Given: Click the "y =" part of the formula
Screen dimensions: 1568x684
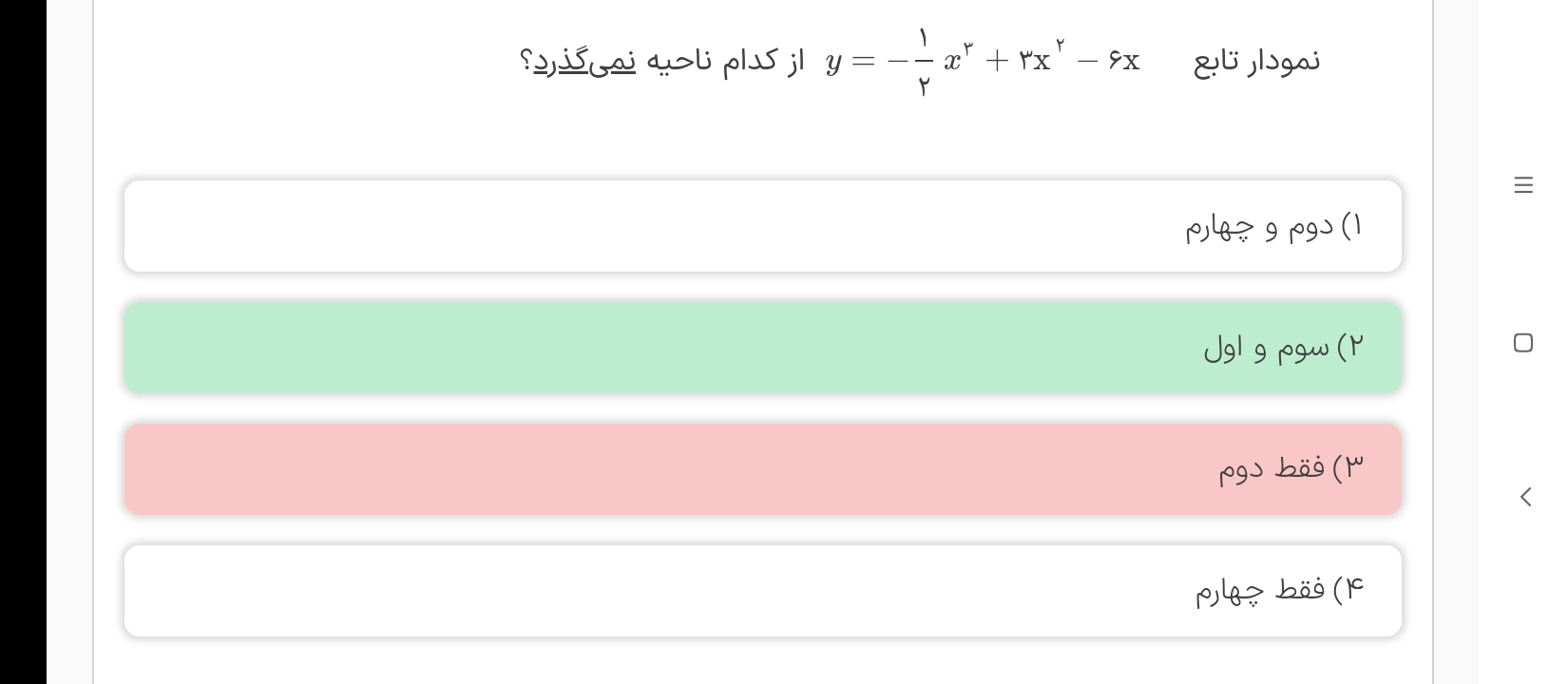Looking at the screenshot, I should coord(849,63).
